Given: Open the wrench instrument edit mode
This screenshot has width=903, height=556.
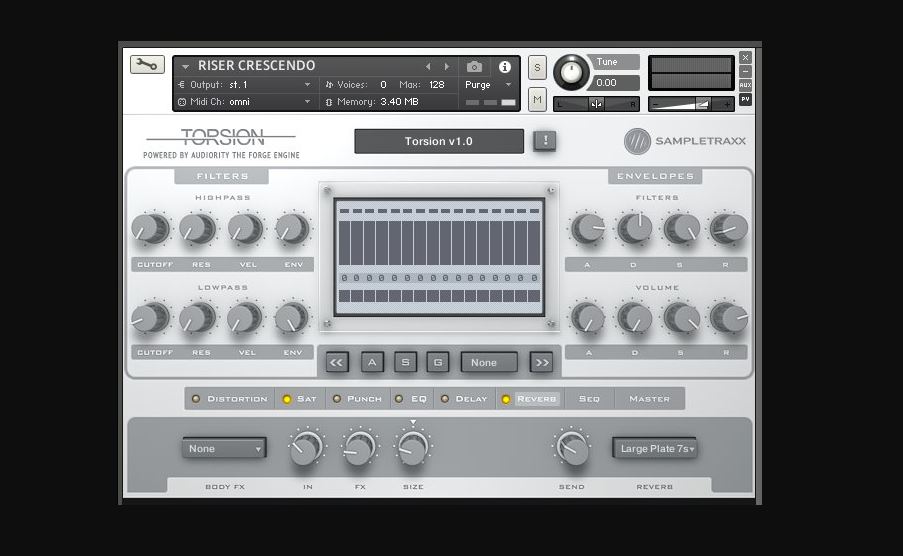Looking at the screenshot, I should coord(147,65).
